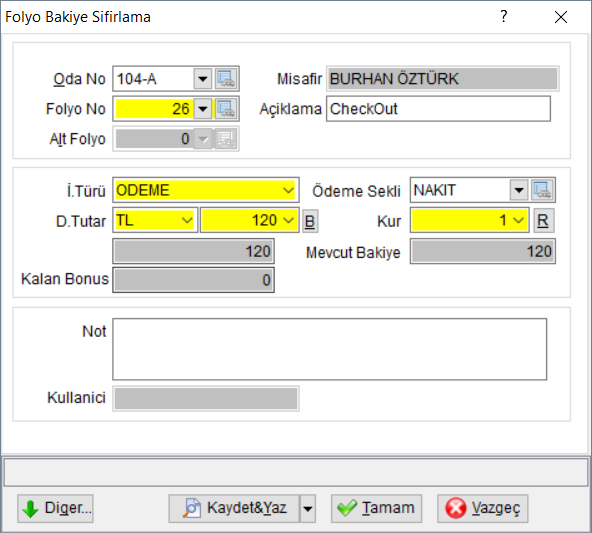The height and width of the screenshot is (533, 592).
Task: Click the Mevcut Bakiye label
Action: (x=353, y=253)
